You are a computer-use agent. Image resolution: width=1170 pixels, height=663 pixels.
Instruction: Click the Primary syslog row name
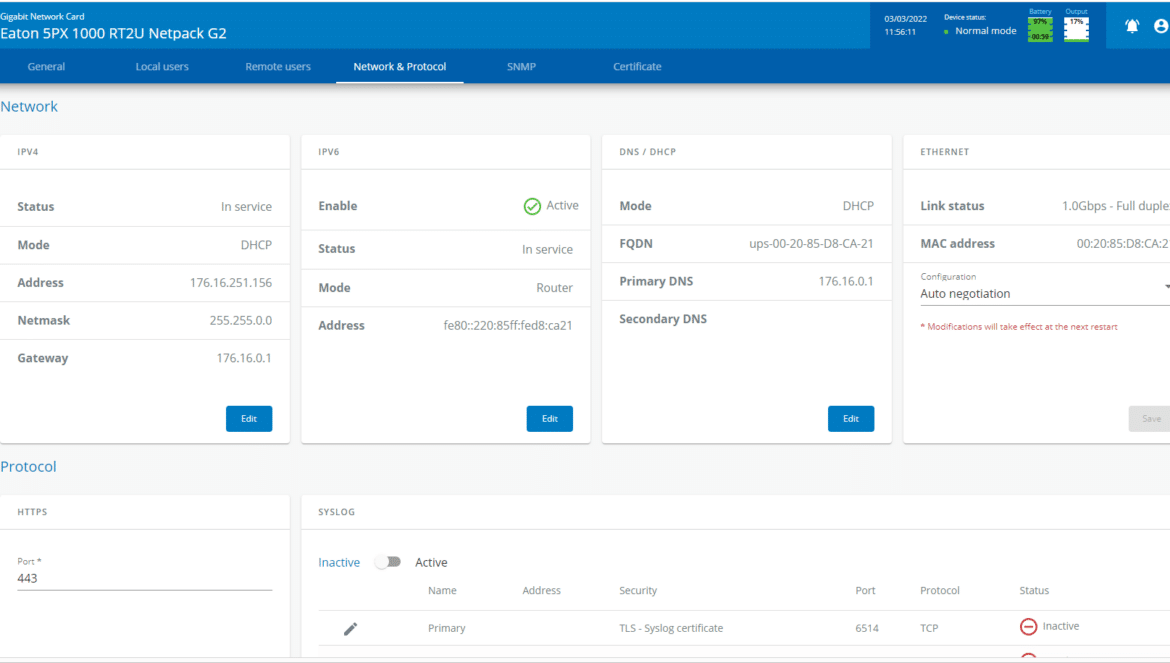pos(446,628)
